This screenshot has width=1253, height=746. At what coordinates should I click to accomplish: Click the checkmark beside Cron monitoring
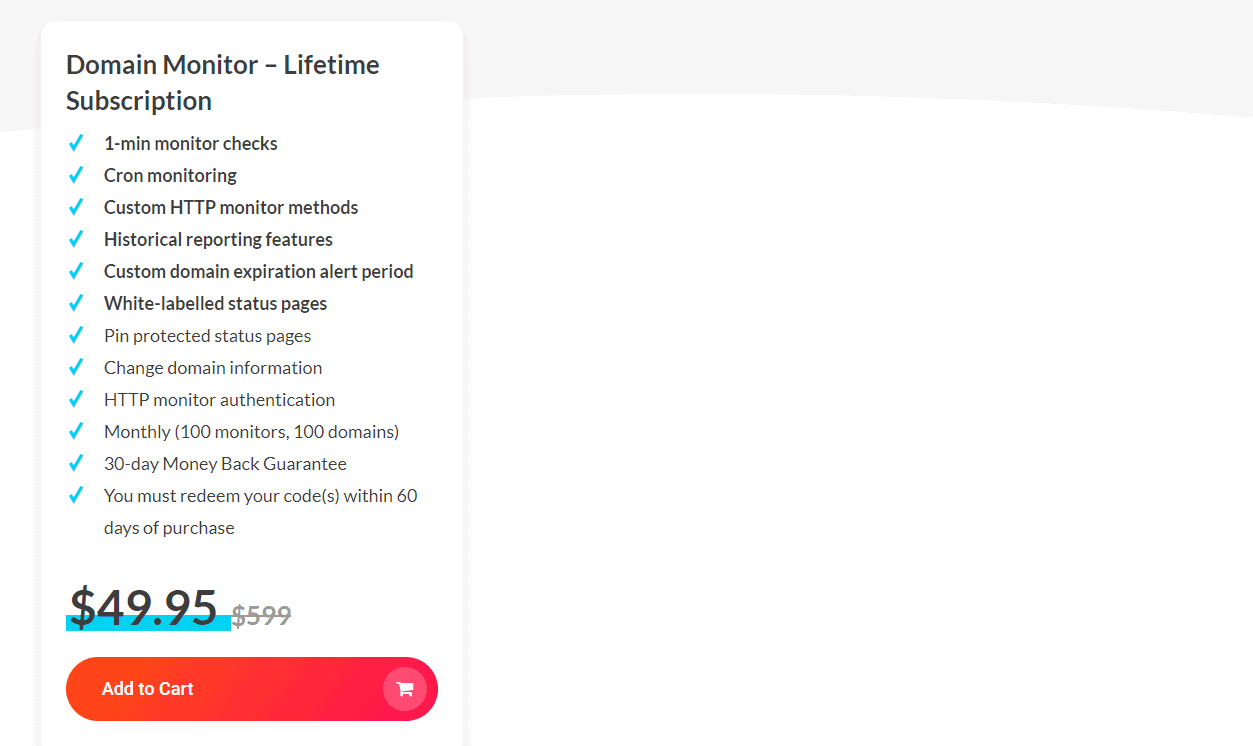[x=76, y=174]
